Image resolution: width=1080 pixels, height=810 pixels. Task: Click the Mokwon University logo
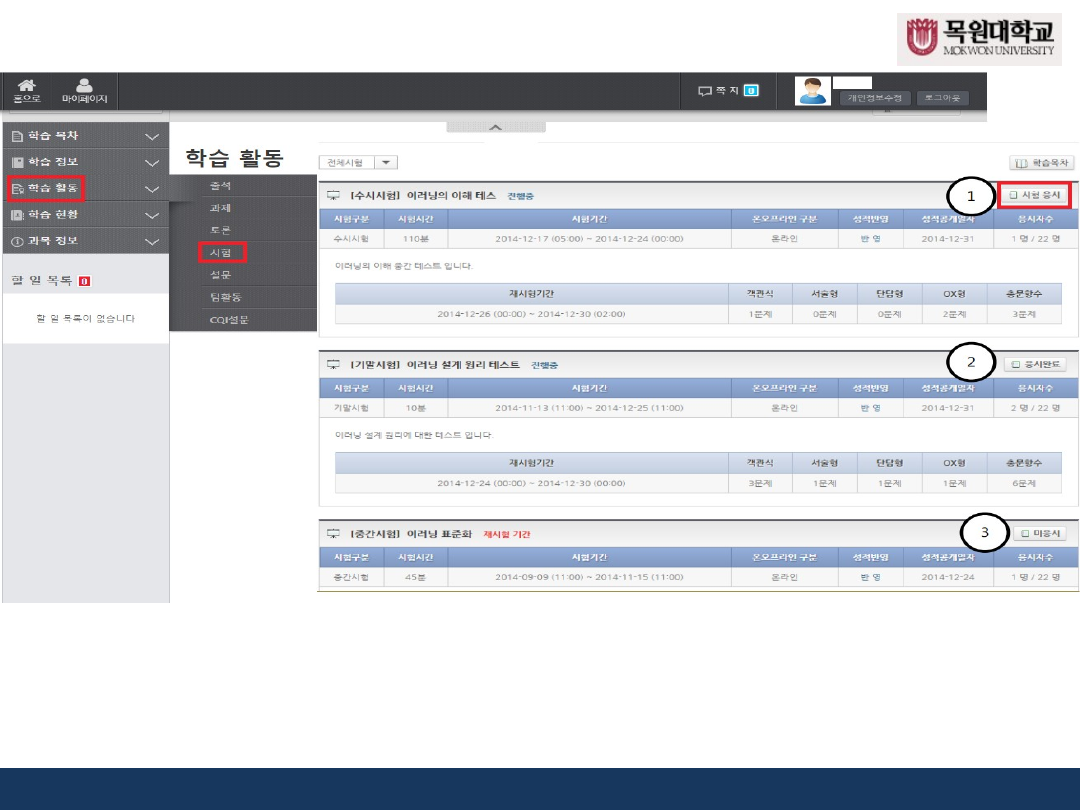tap(979, 41)
